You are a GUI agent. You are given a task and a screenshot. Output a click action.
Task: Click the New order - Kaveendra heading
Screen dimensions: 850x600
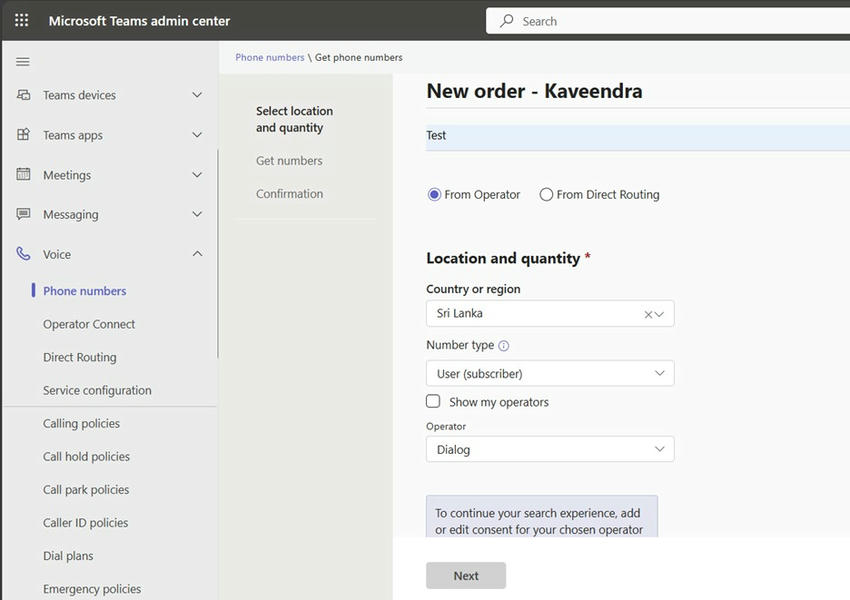535,91
